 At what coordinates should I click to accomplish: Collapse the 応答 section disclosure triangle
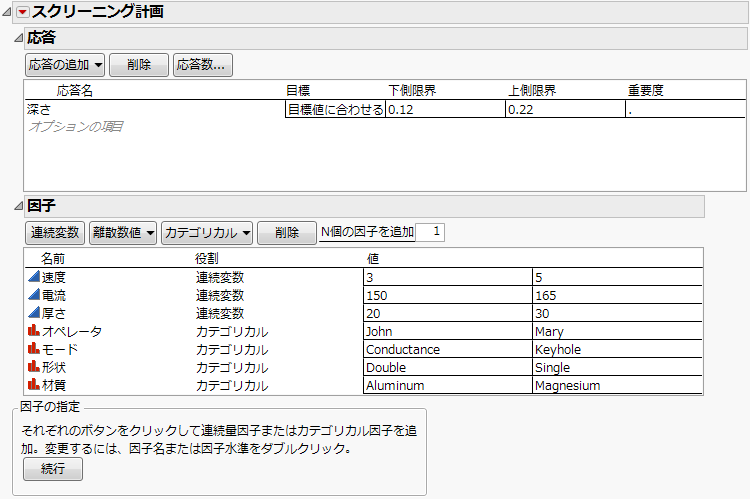point(17,38)
